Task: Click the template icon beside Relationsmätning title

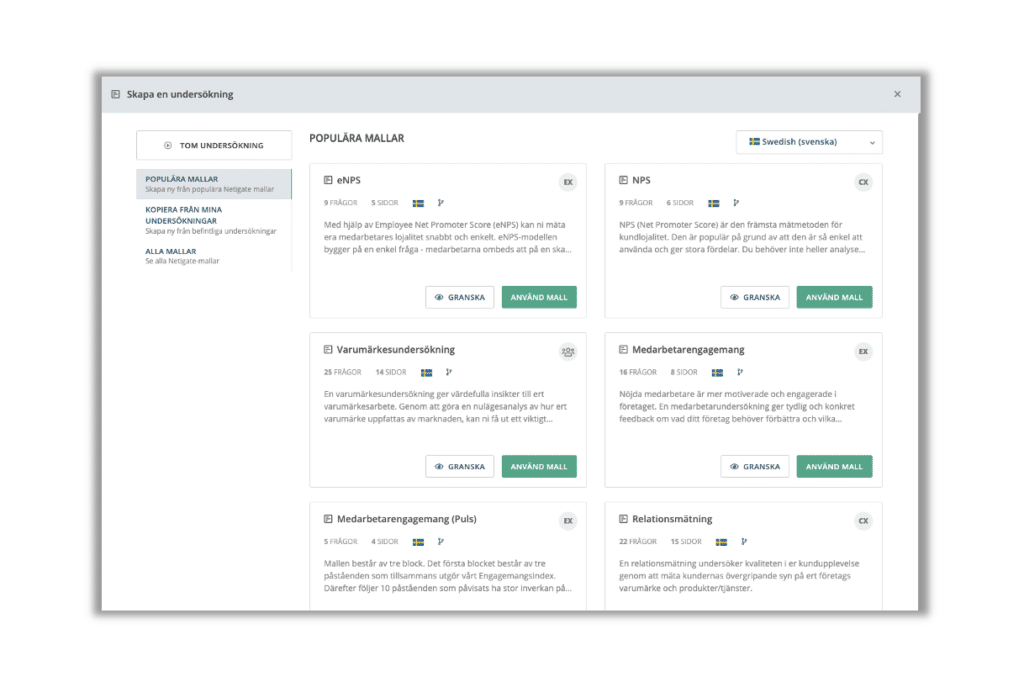Action: (x=623, y=519)
